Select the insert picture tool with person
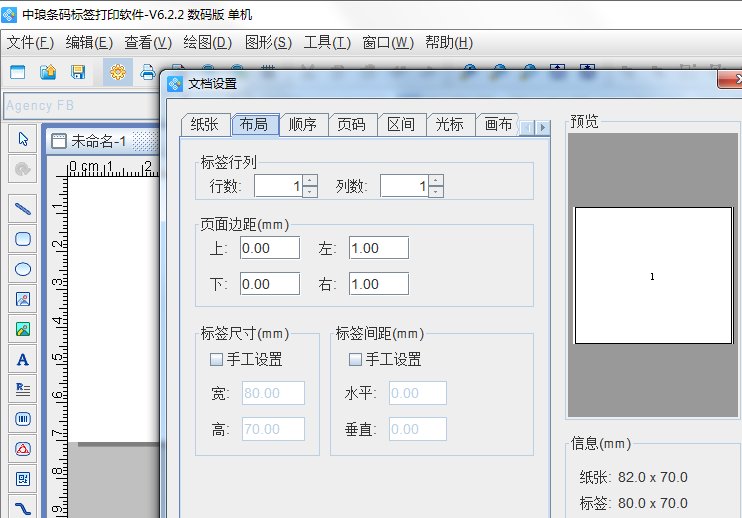The height and width of the screenshot is (518, 742). tap(23, 299)
